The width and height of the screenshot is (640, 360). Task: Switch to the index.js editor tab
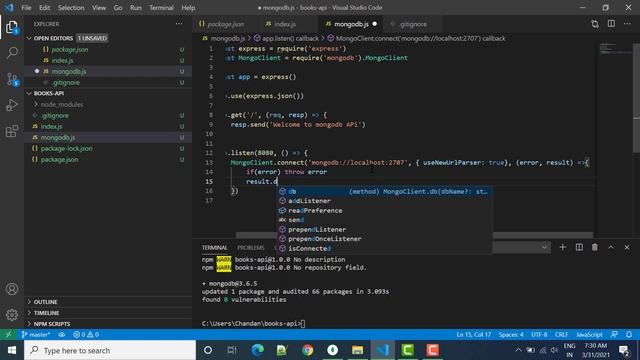(x=284, y=24)
